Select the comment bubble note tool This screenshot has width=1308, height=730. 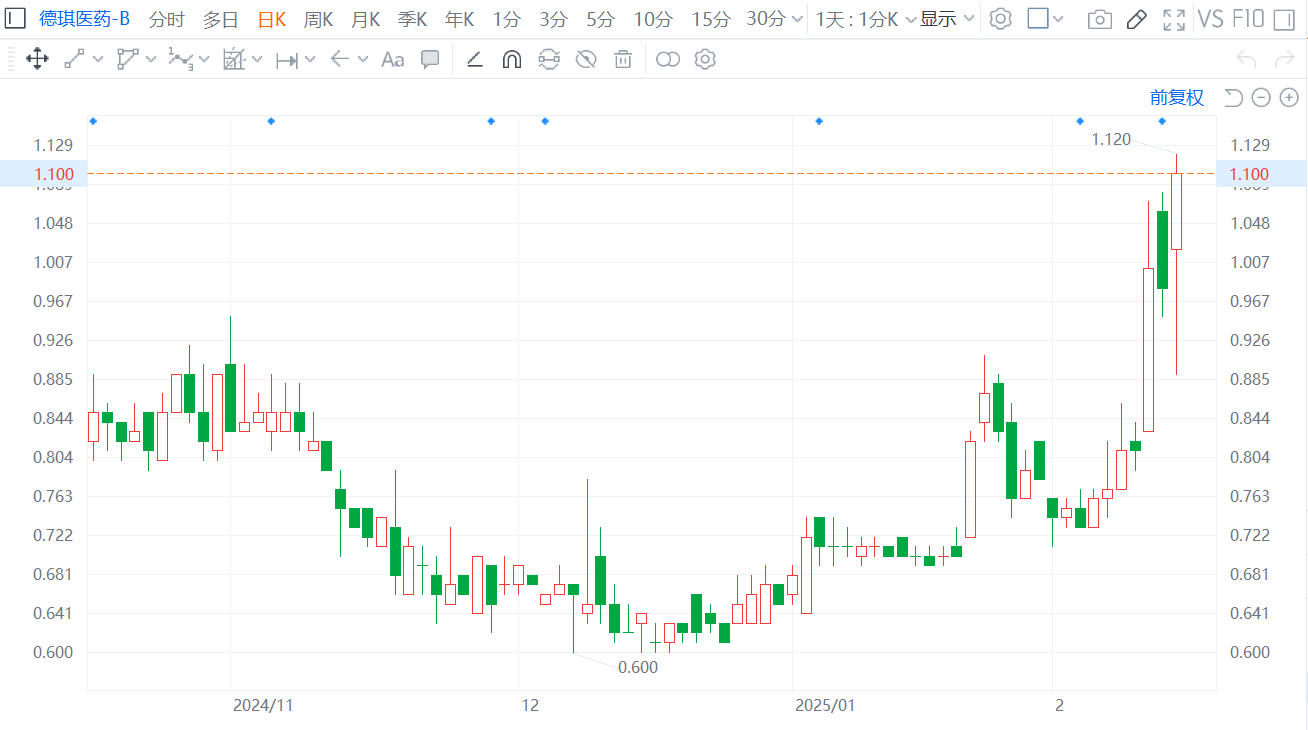(x=430, y=59)
